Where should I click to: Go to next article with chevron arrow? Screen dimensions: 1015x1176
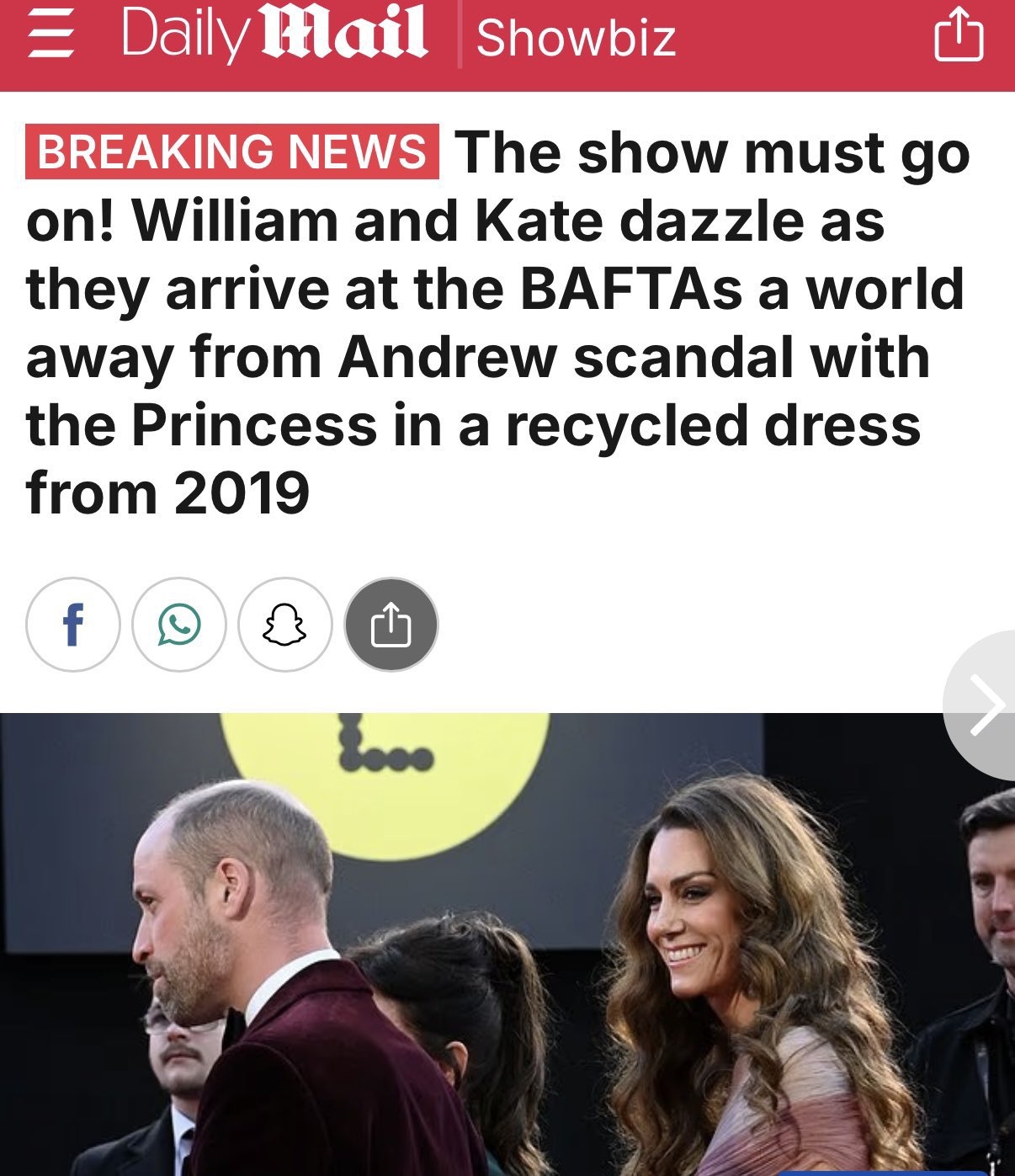(983, 704)
